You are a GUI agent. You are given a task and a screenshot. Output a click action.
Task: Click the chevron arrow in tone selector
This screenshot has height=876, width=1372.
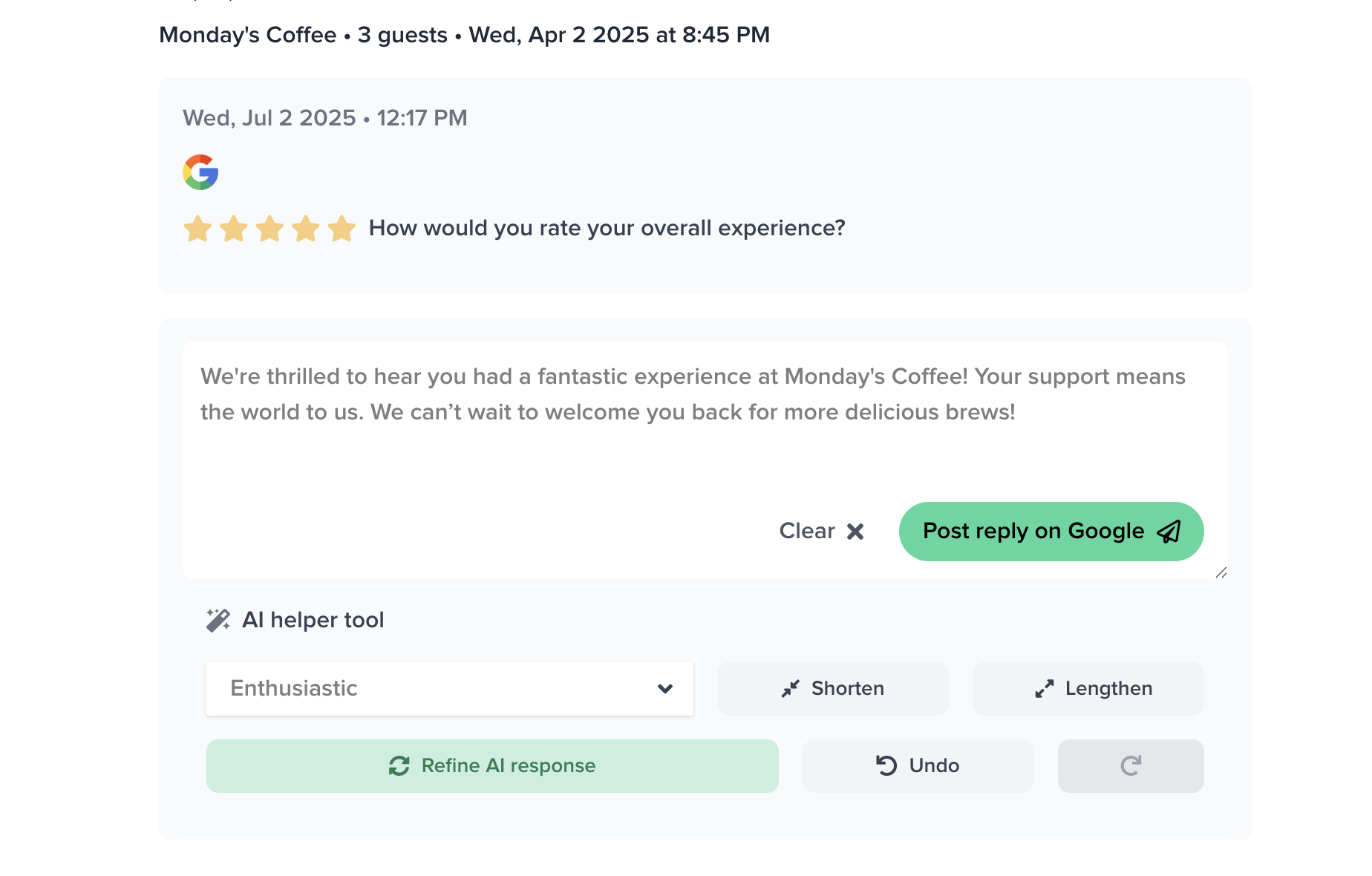665,689
